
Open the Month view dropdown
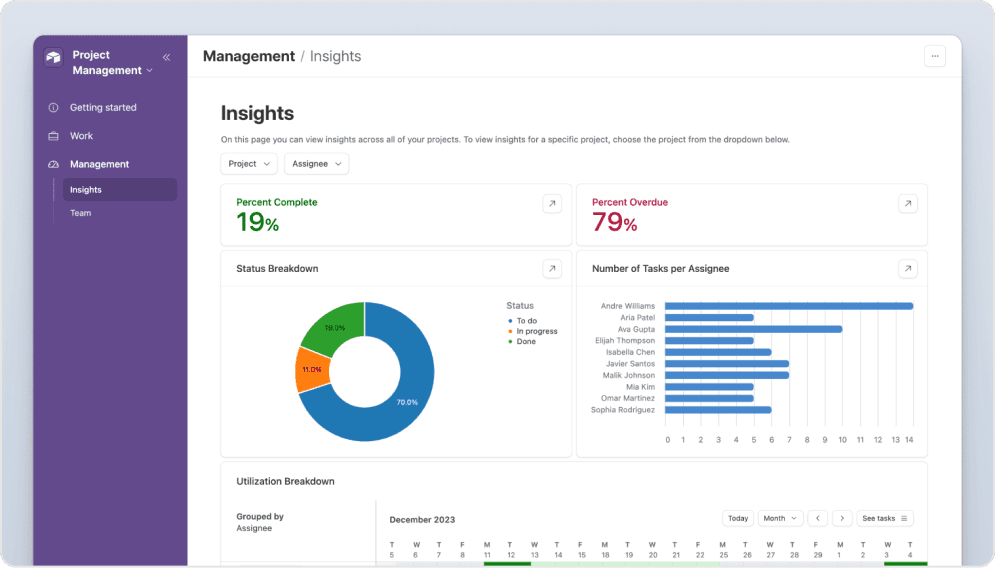[x=780, y=518]
